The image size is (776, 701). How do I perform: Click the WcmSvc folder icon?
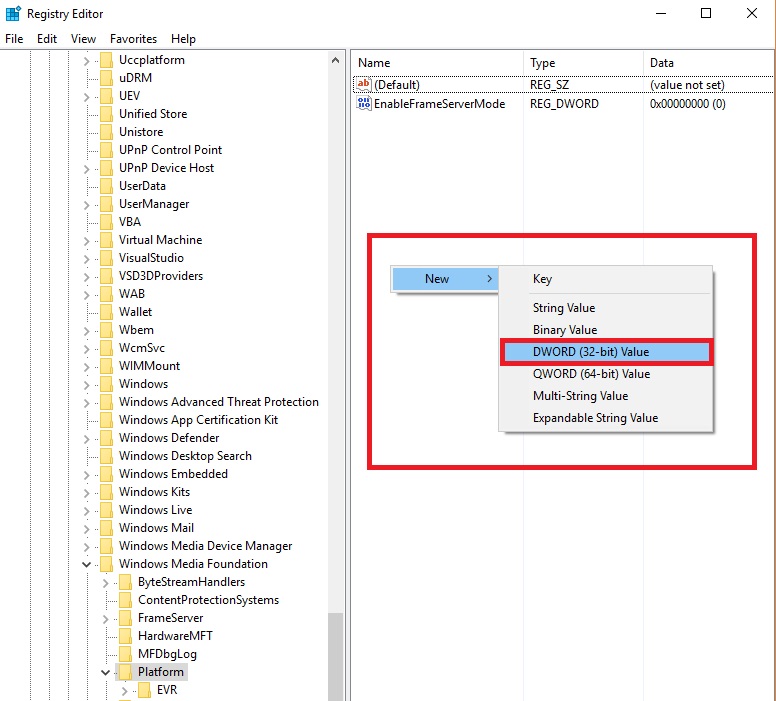coord(106,348)
